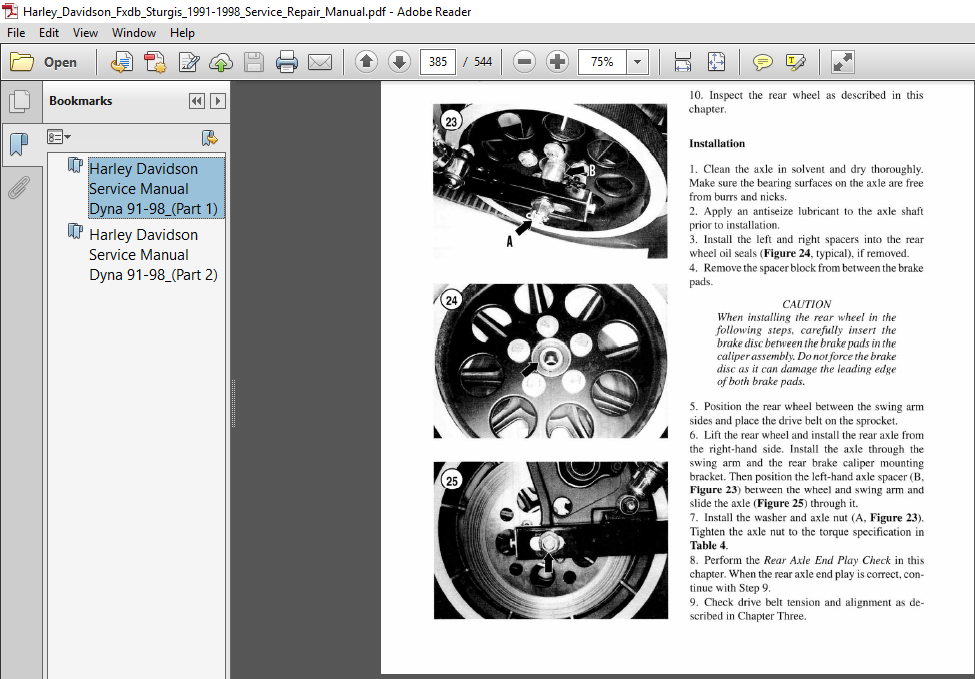This screenshot has height=679, width=975.
Task: Click the Save floppy disk icon
Action: tap(254, 62)
